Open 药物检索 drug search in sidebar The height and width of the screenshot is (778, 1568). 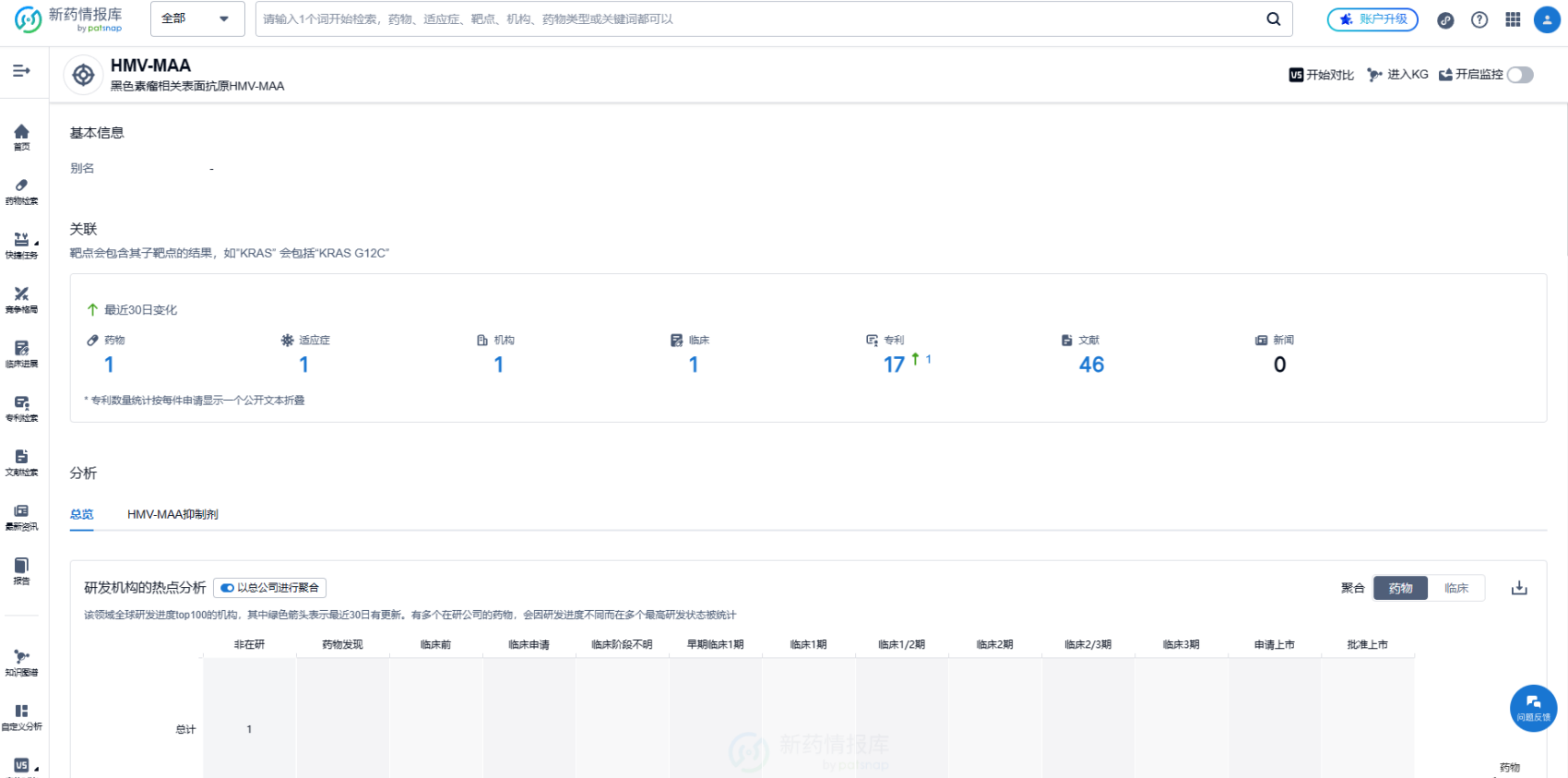pos(21,191)
